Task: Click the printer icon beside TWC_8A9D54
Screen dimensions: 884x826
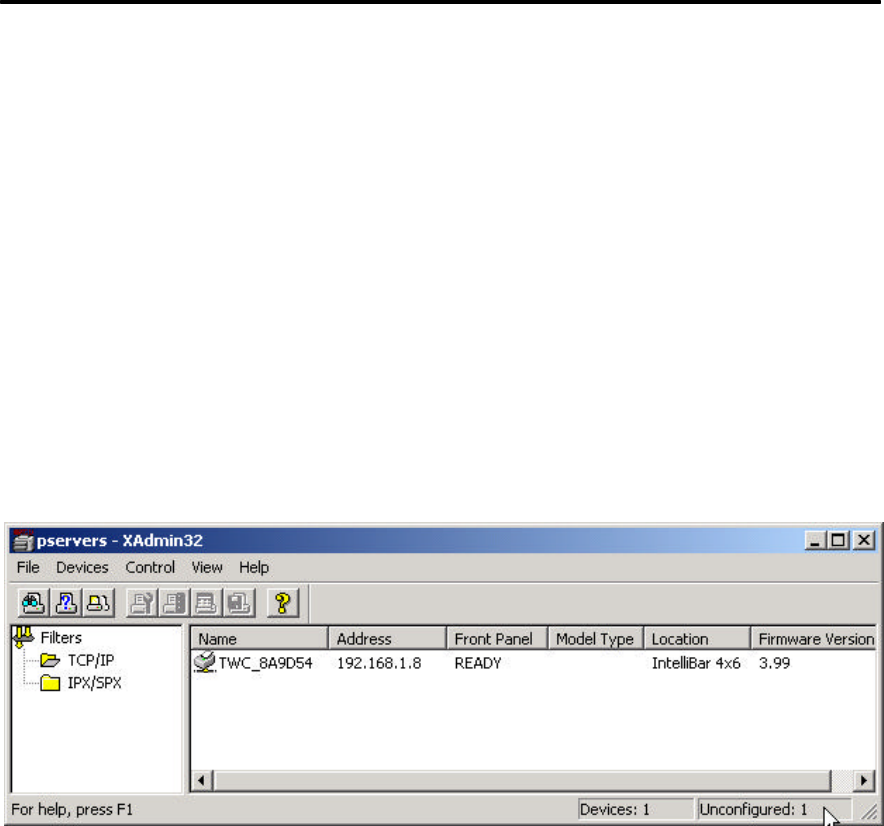Action: tap(205, 662)
